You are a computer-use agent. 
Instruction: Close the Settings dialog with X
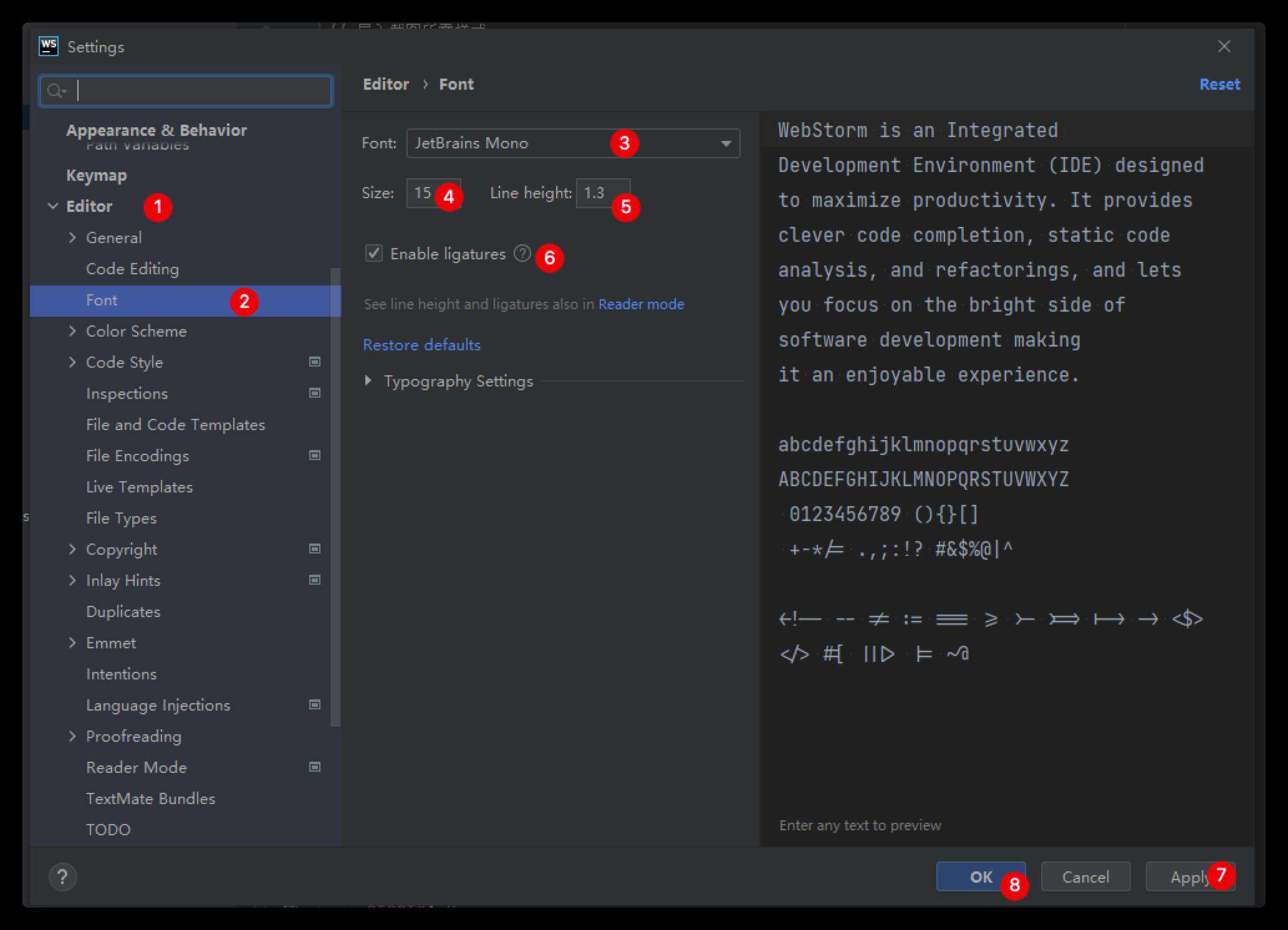pos(1224,46)
